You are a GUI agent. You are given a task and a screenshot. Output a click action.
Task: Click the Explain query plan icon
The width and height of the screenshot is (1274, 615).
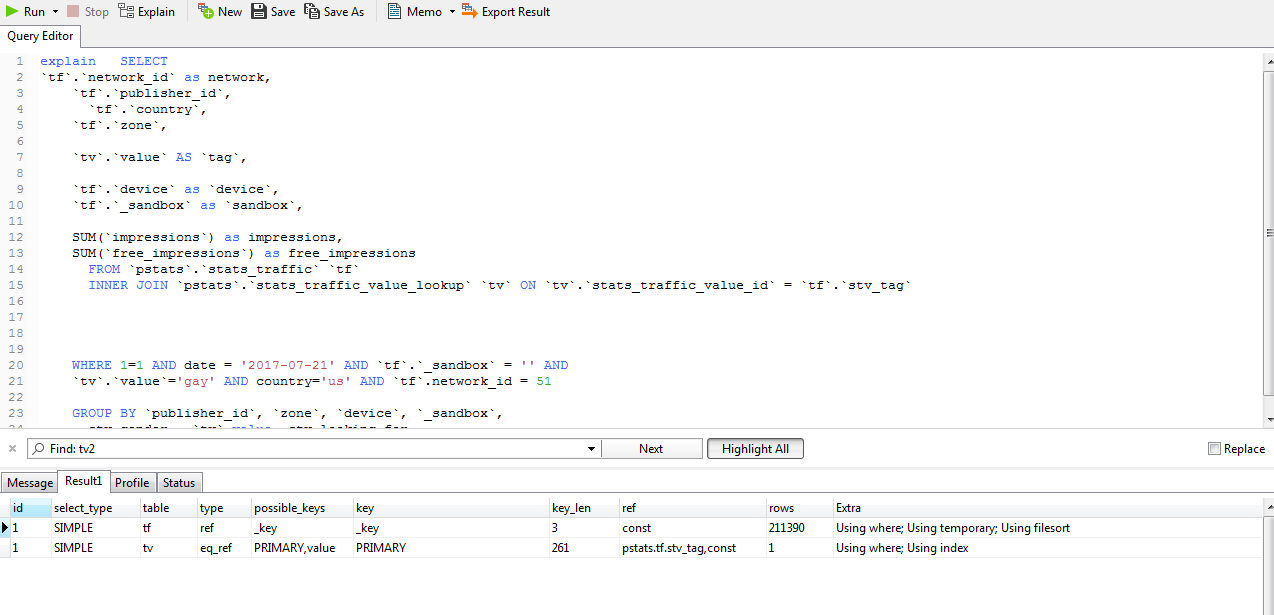point(126,12)
